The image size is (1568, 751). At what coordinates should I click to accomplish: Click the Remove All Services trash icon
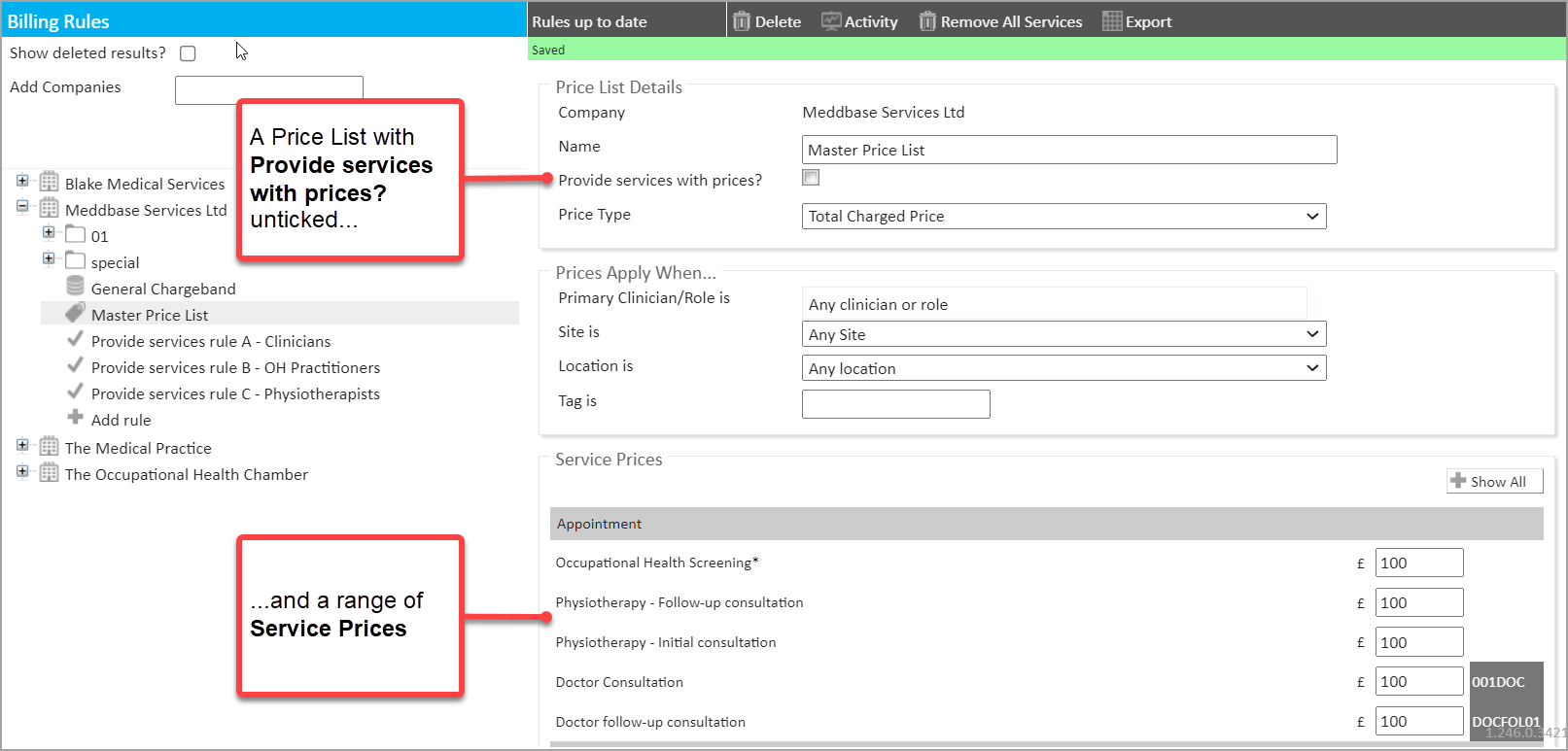point(927,21)
